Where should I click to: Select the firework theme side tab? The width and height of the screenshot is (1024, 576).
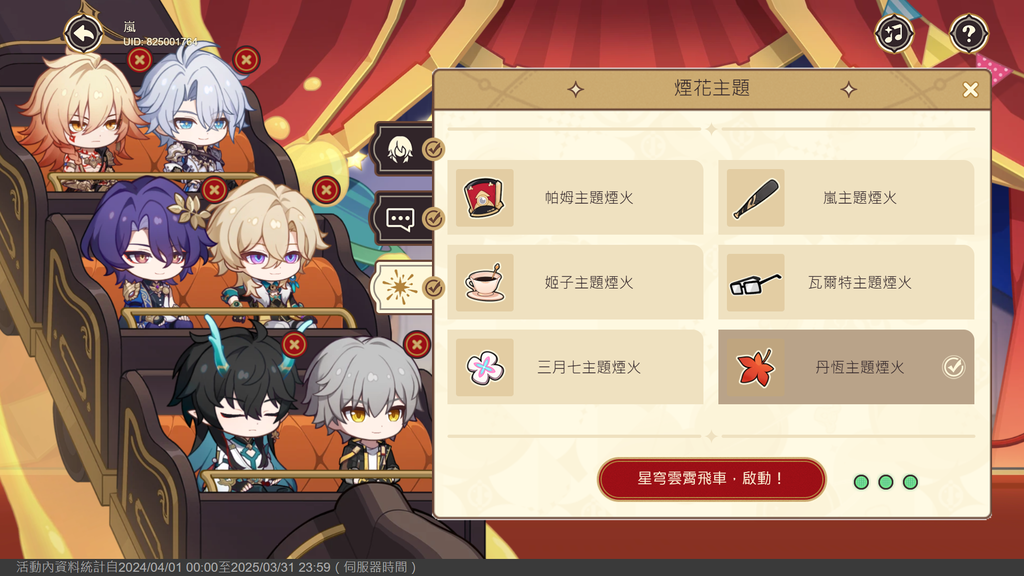[404, 287]
